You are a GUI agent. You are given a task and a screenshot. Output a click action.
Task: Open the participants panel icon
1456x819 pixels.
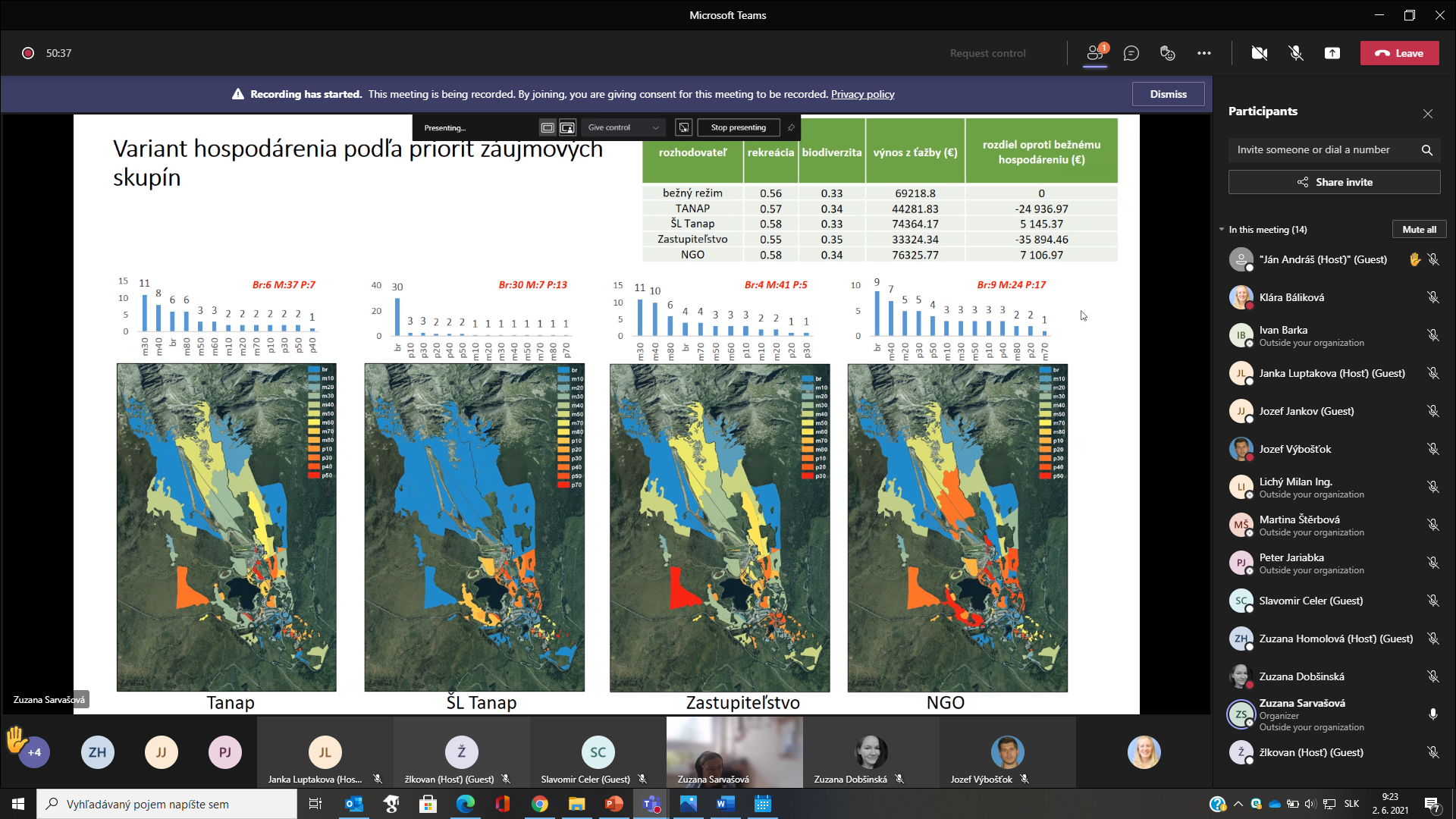(1094, 53)
